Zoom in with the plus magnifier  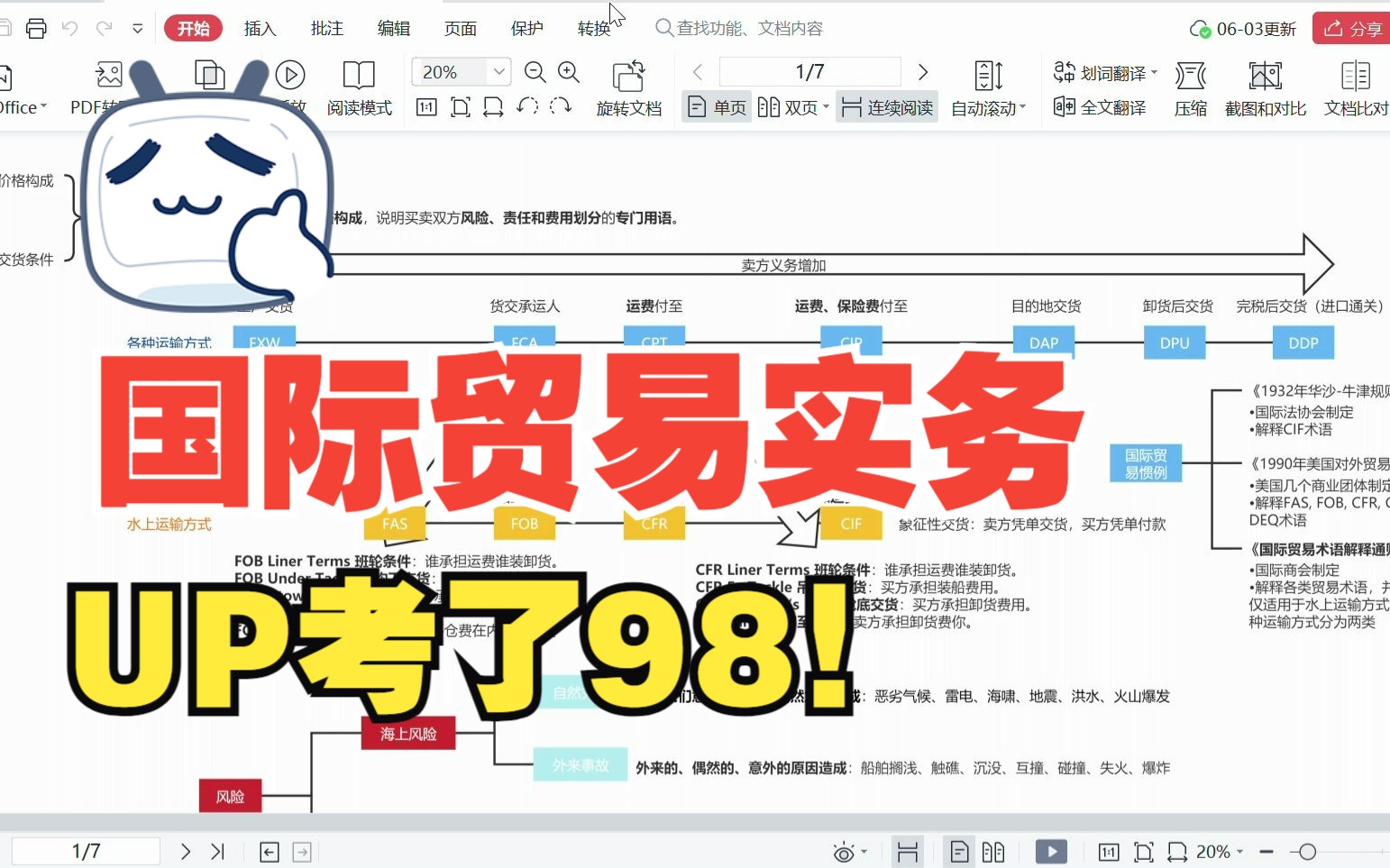(569, 72)
